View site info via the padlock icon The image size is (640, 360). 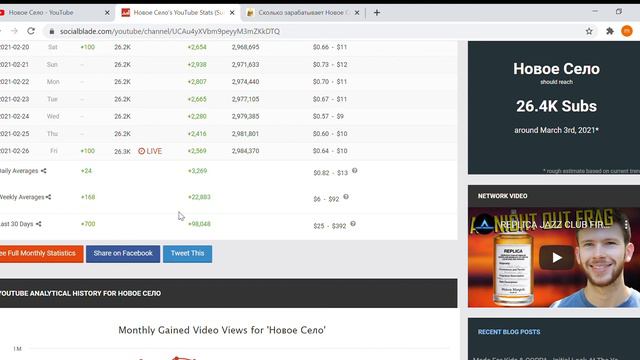(x=52, y=31)
